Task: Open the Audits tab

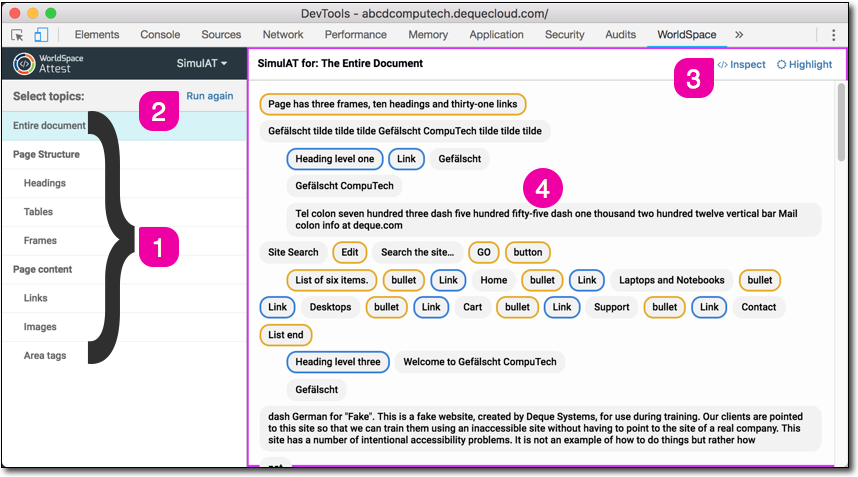Action: click(x=621, y=34)
